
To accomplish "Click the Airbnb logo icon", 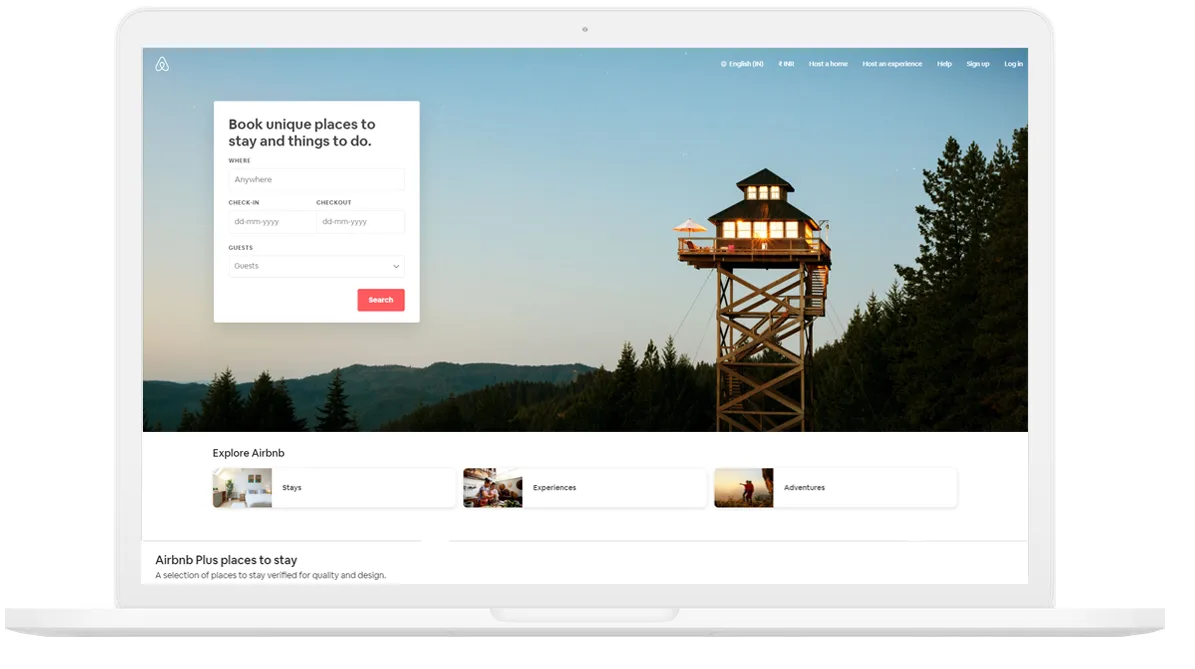I will [x=162, y=65].
